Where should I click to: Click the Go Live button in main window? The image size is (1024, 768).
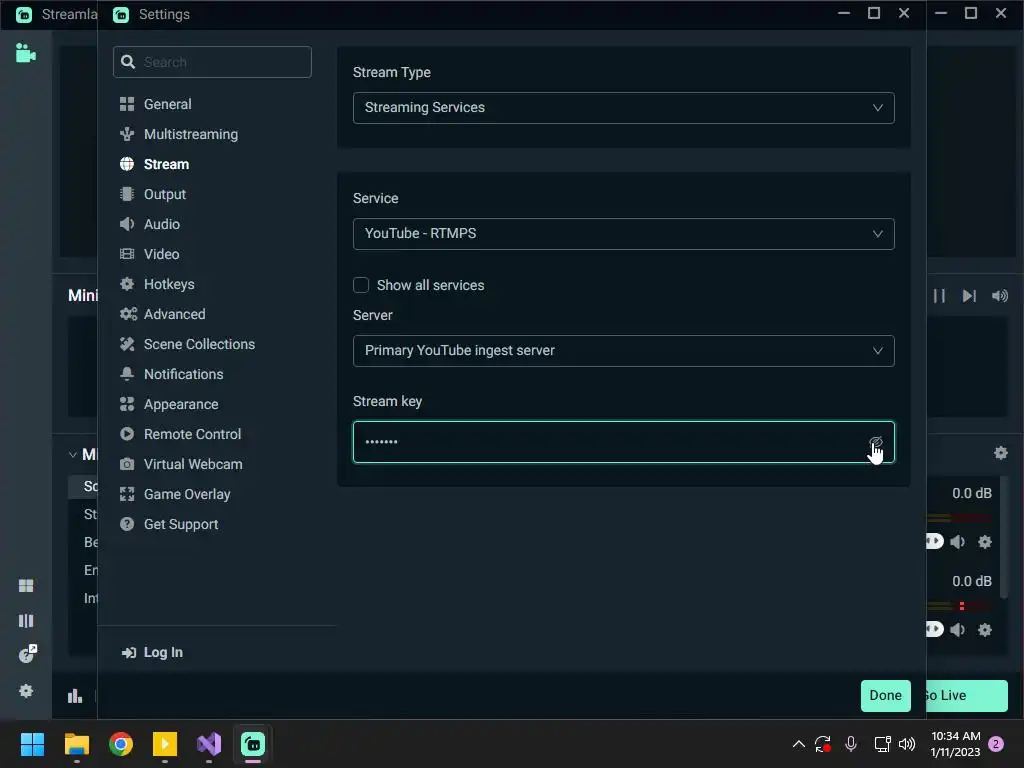pos(967,696)
